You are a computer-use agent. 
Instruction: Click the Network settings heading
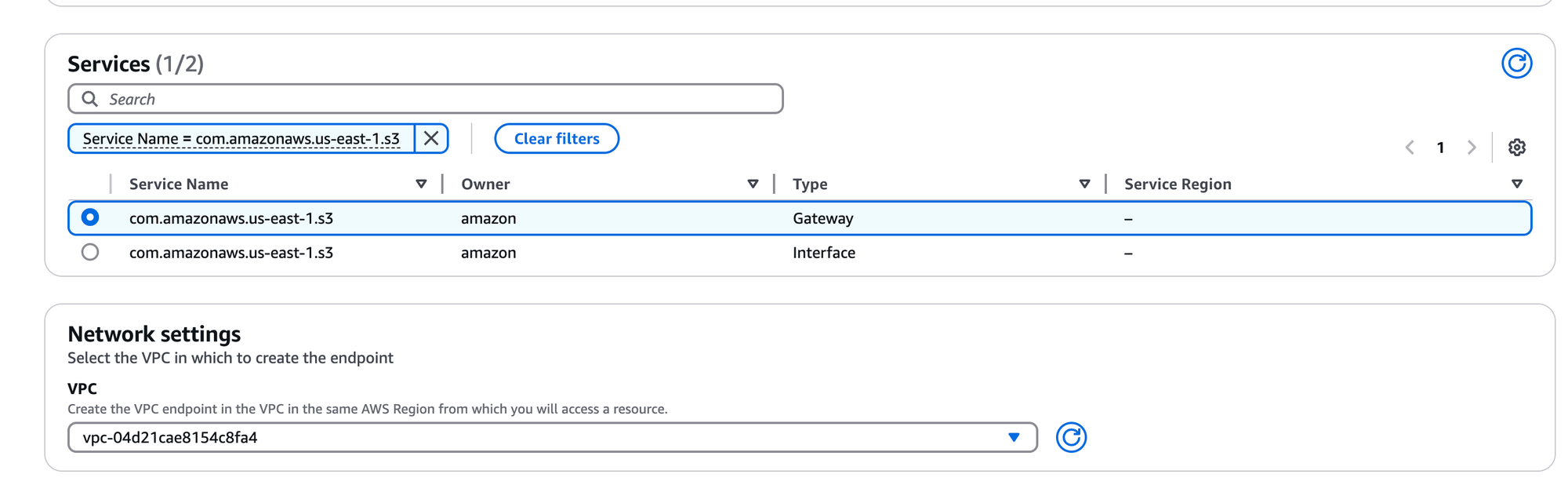pyautogui.click(x=154, y=334)
